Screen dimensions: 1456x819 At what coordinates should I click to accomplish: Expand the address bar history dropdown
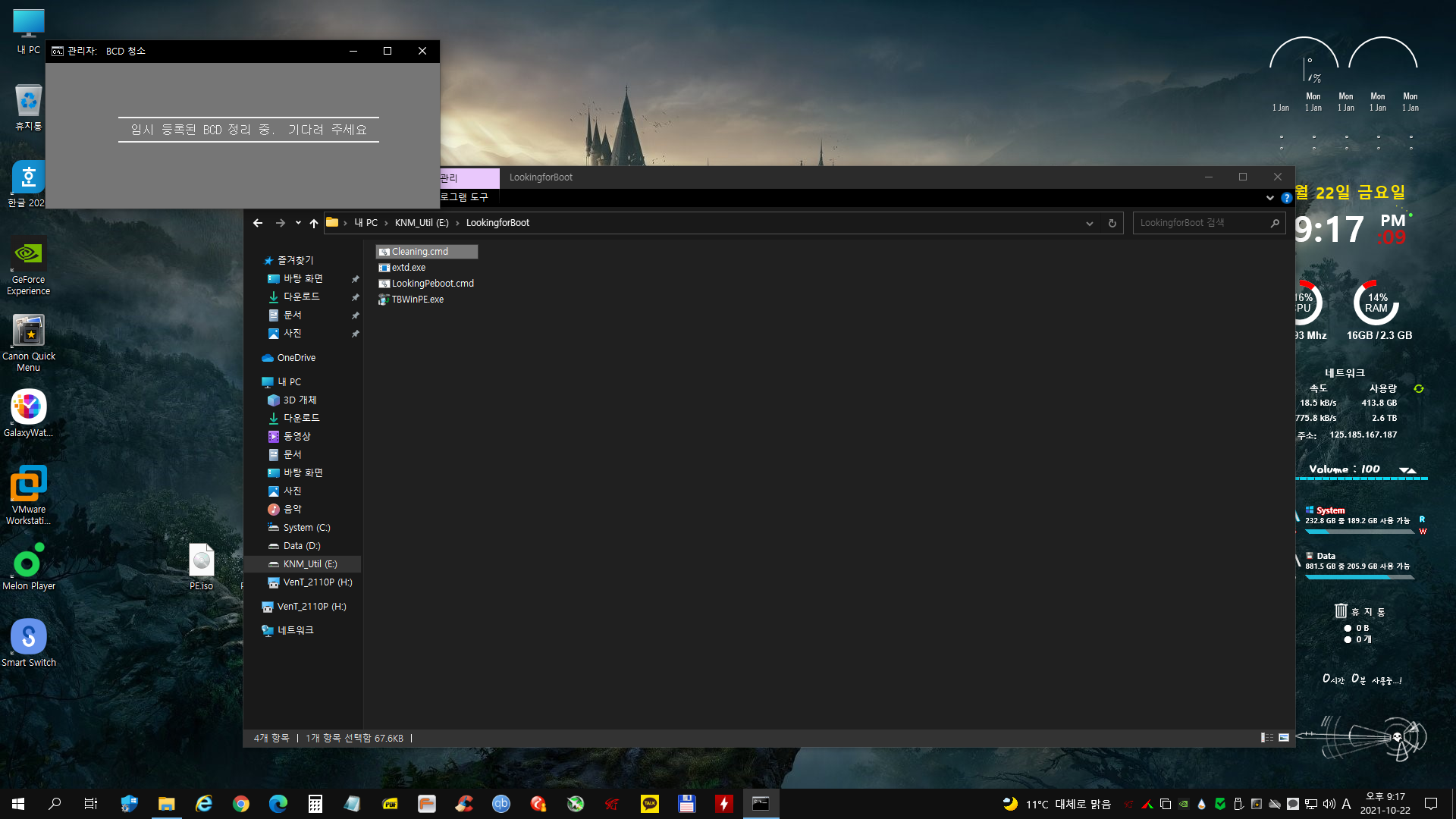(1090, 223)
